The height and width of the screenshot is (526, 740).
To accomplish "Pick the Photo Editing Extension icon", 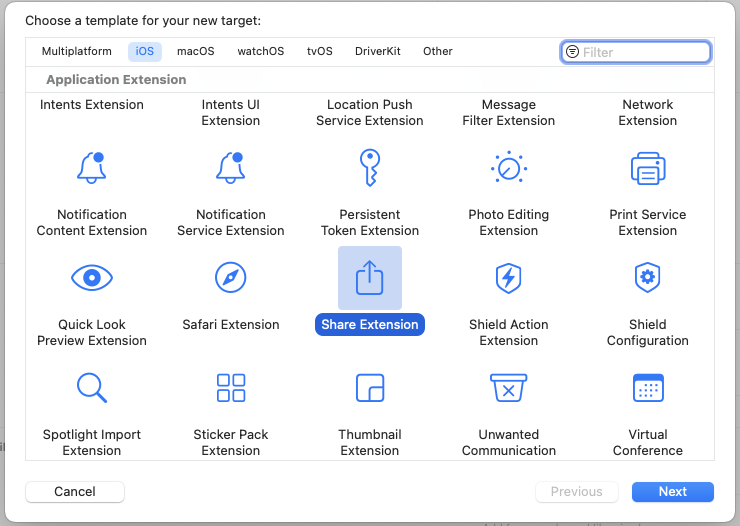I will tap(509, 168).
